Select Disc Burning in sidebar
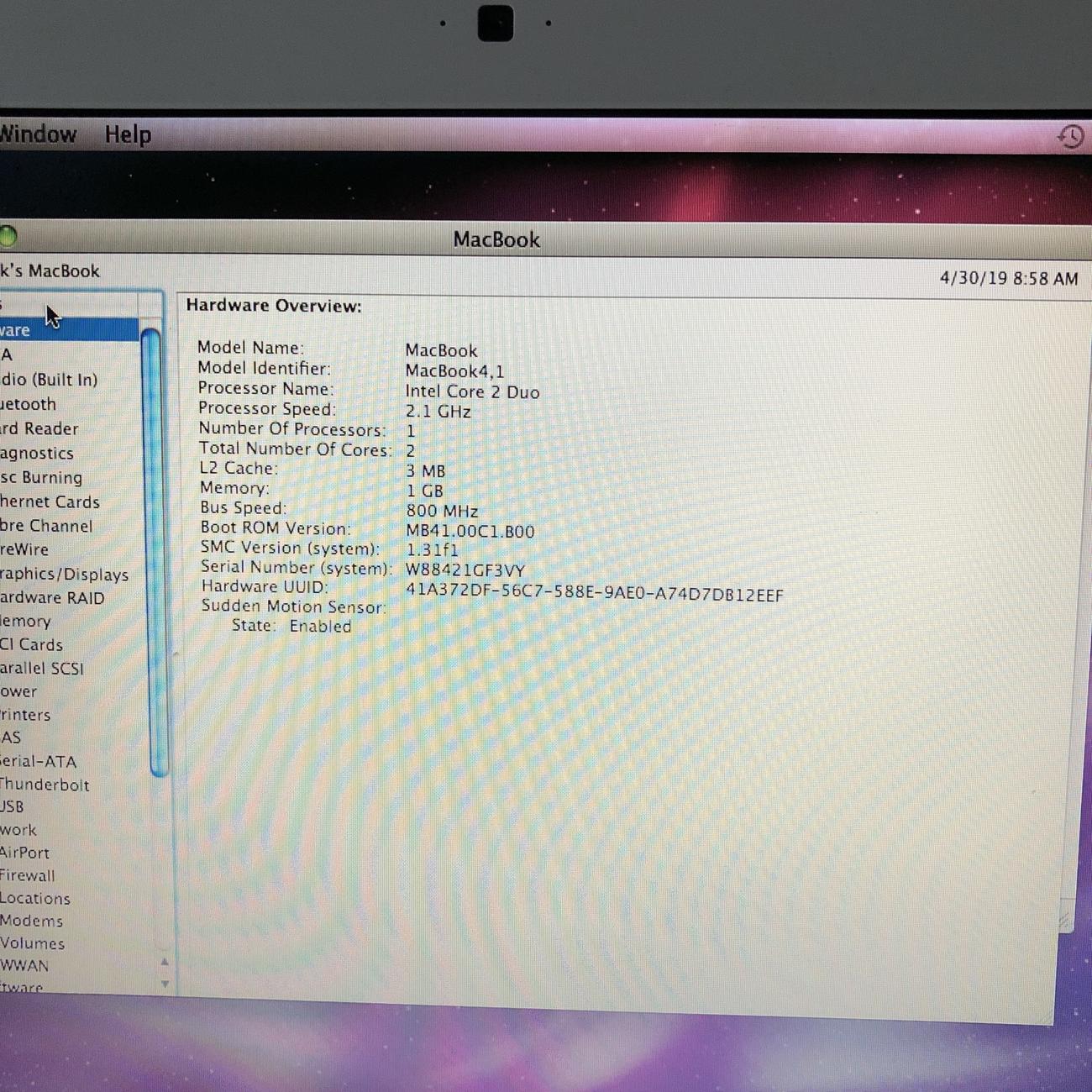The image size is (1092, 1092). coord(41,477)
